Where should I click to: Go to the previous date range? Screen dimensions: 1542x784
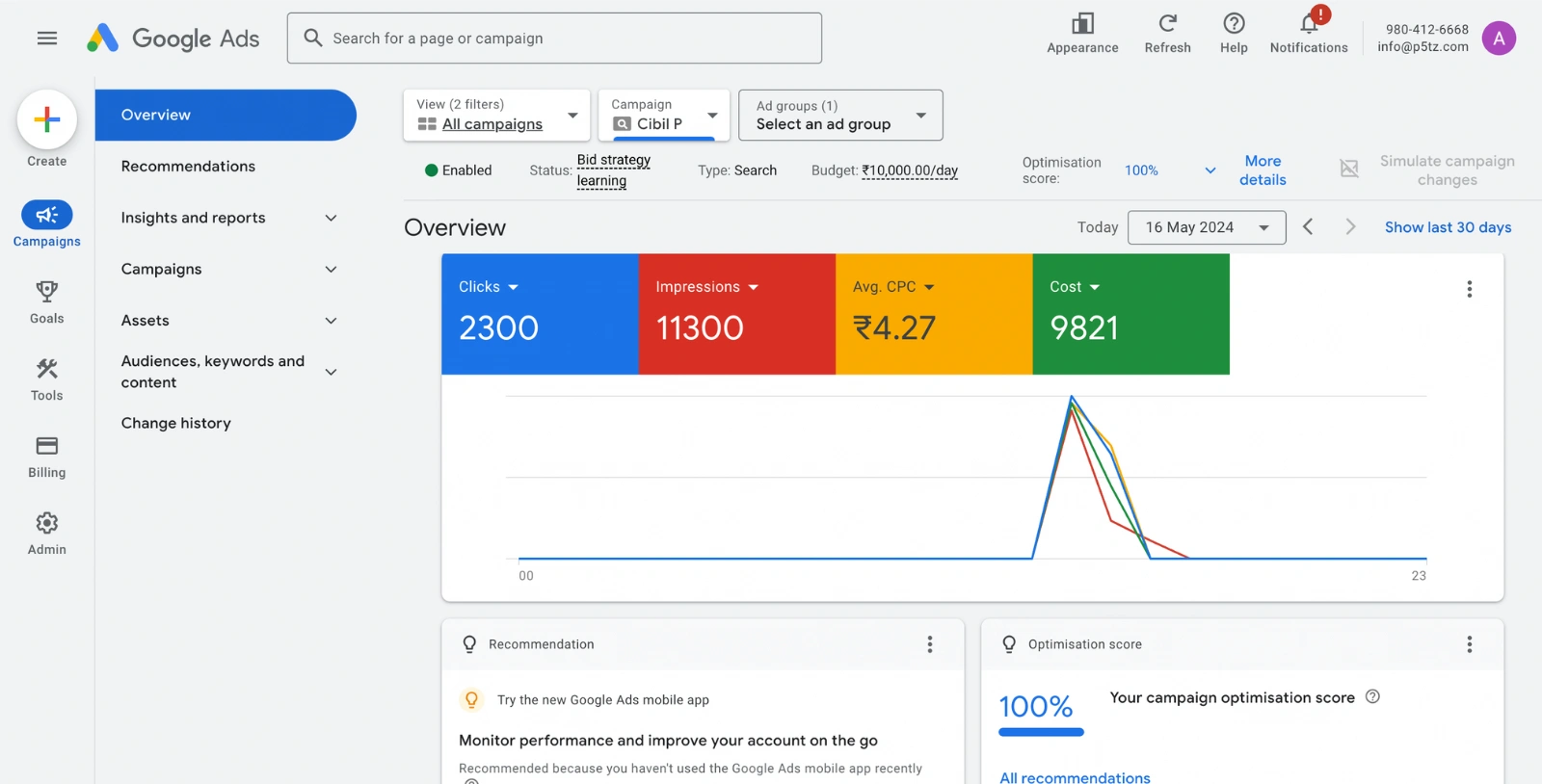[x=1308, y=227]
